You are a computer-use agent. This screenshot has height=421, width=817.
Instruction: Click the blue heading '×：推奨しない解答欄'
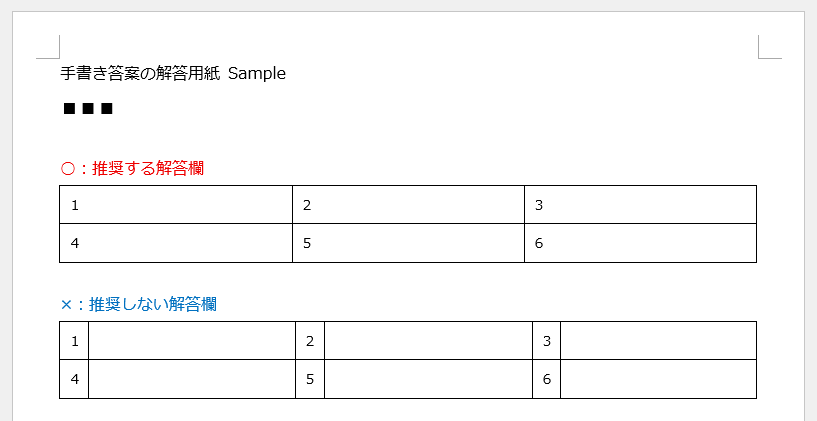(138, 304)
